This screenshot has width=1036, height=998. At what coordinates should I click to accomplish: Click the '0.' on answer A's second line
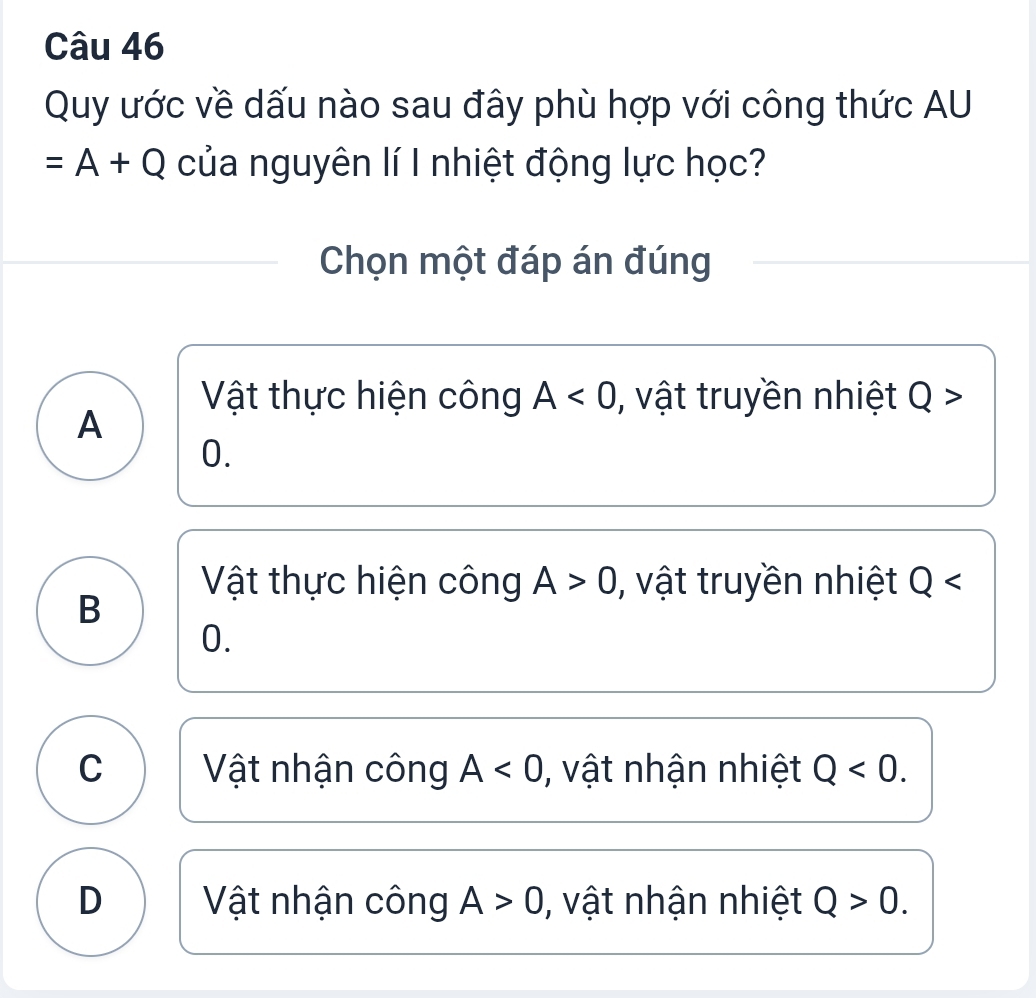coord(215,455)
